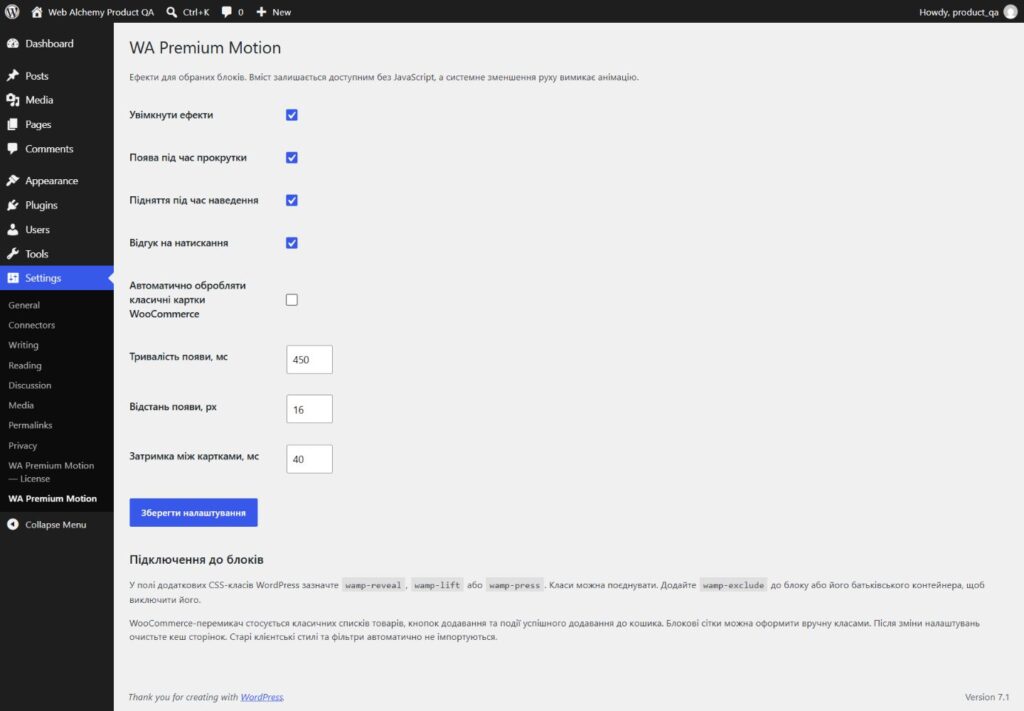
Task: Open the Reading settings submenu
Action: pos(25,366)
